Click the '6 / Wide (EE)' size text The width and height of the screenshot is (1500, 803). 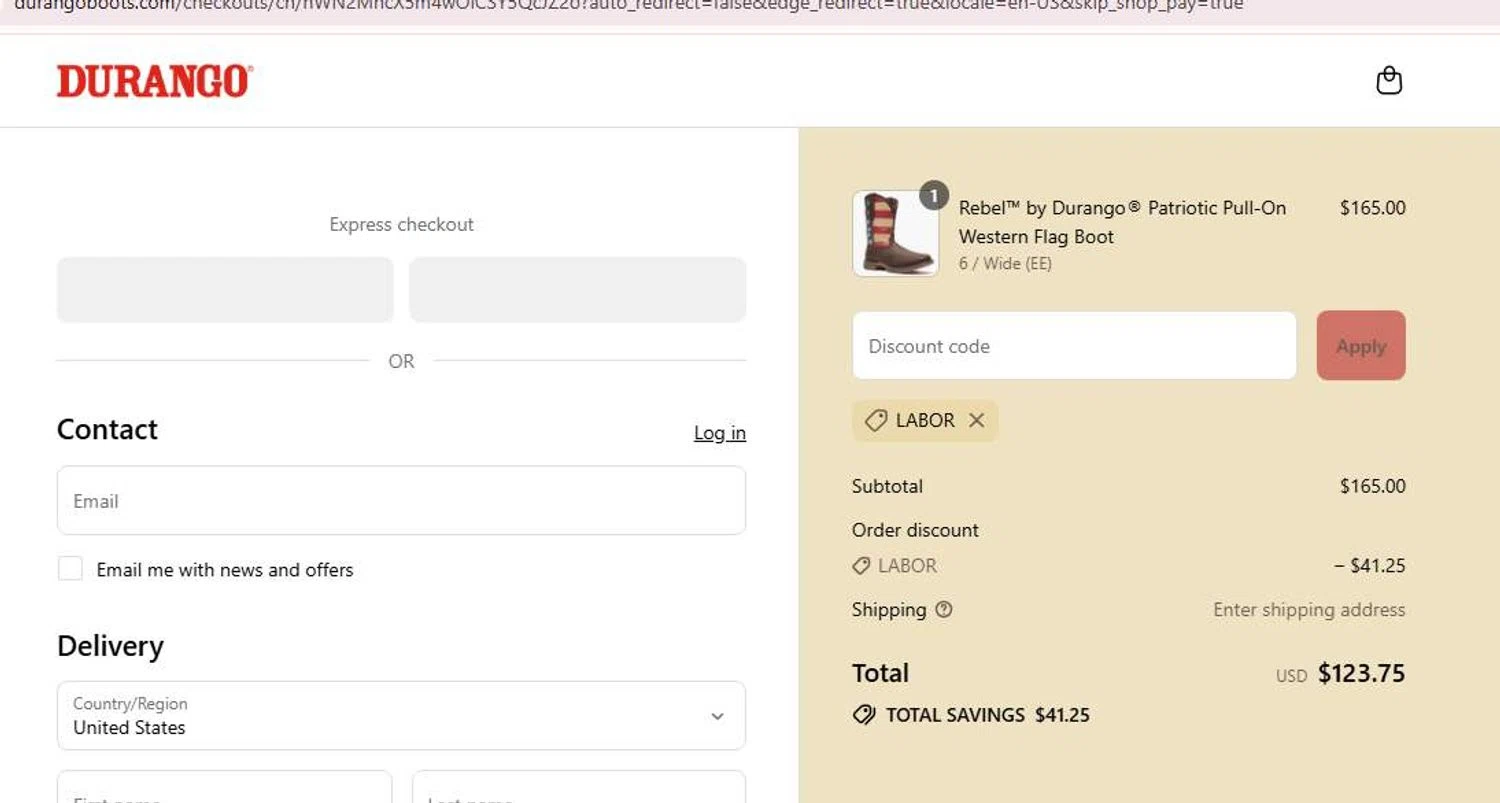(x=1005, y=264)
